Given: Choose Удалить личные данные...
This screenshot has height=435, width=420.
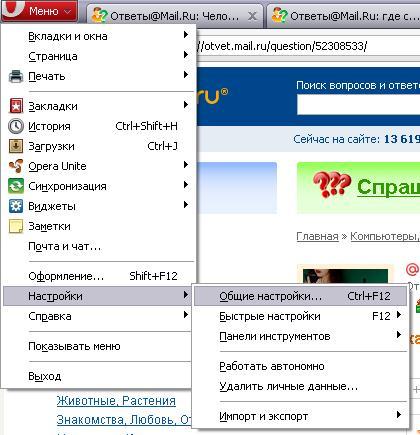Looking at the screenshot, I should pyautogui.click(x=301, y=386).
